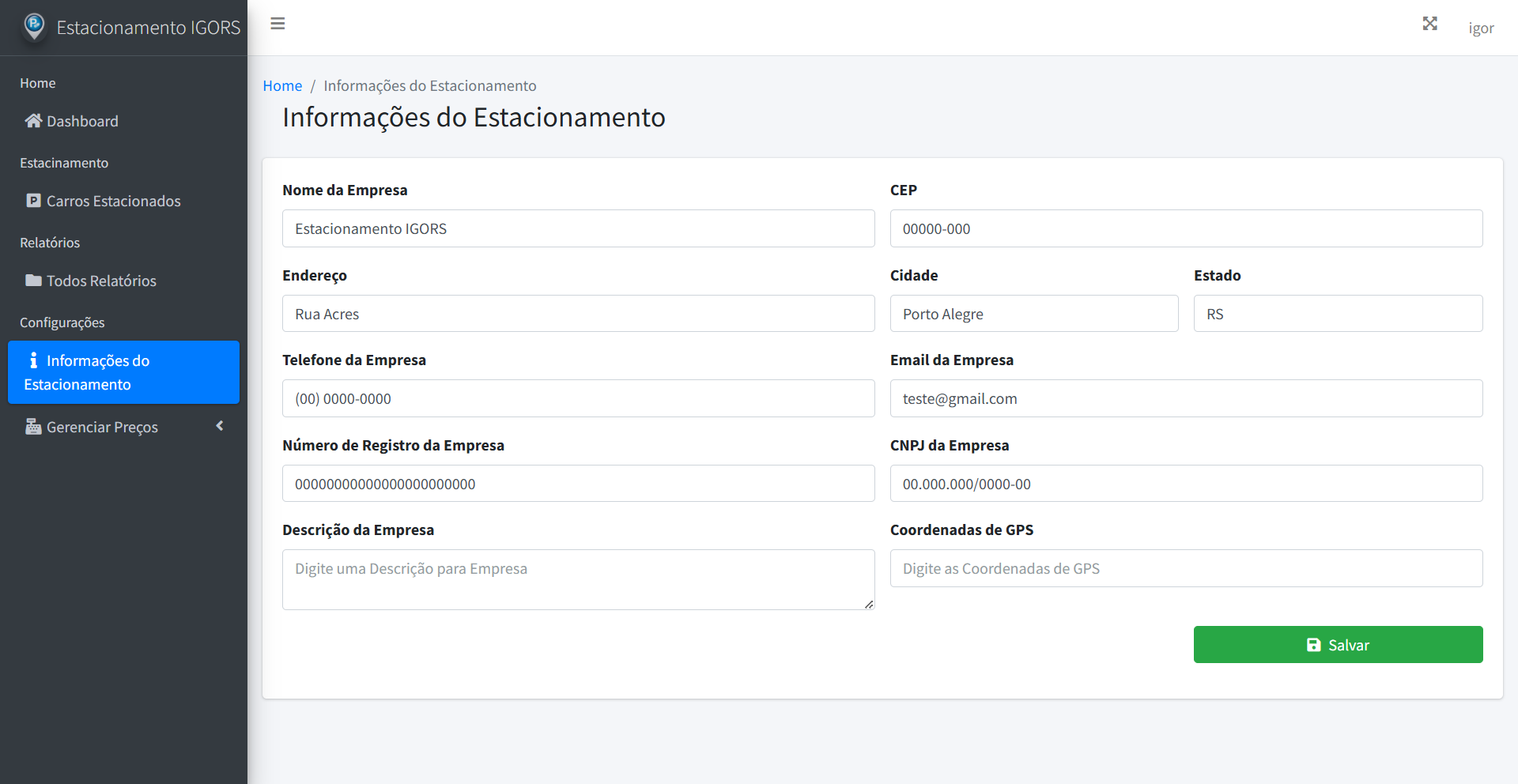This screenshot has width=1518, height=784.
Task: Click inside the Descrição da Empresa textarea
Action: click(578, 573)
